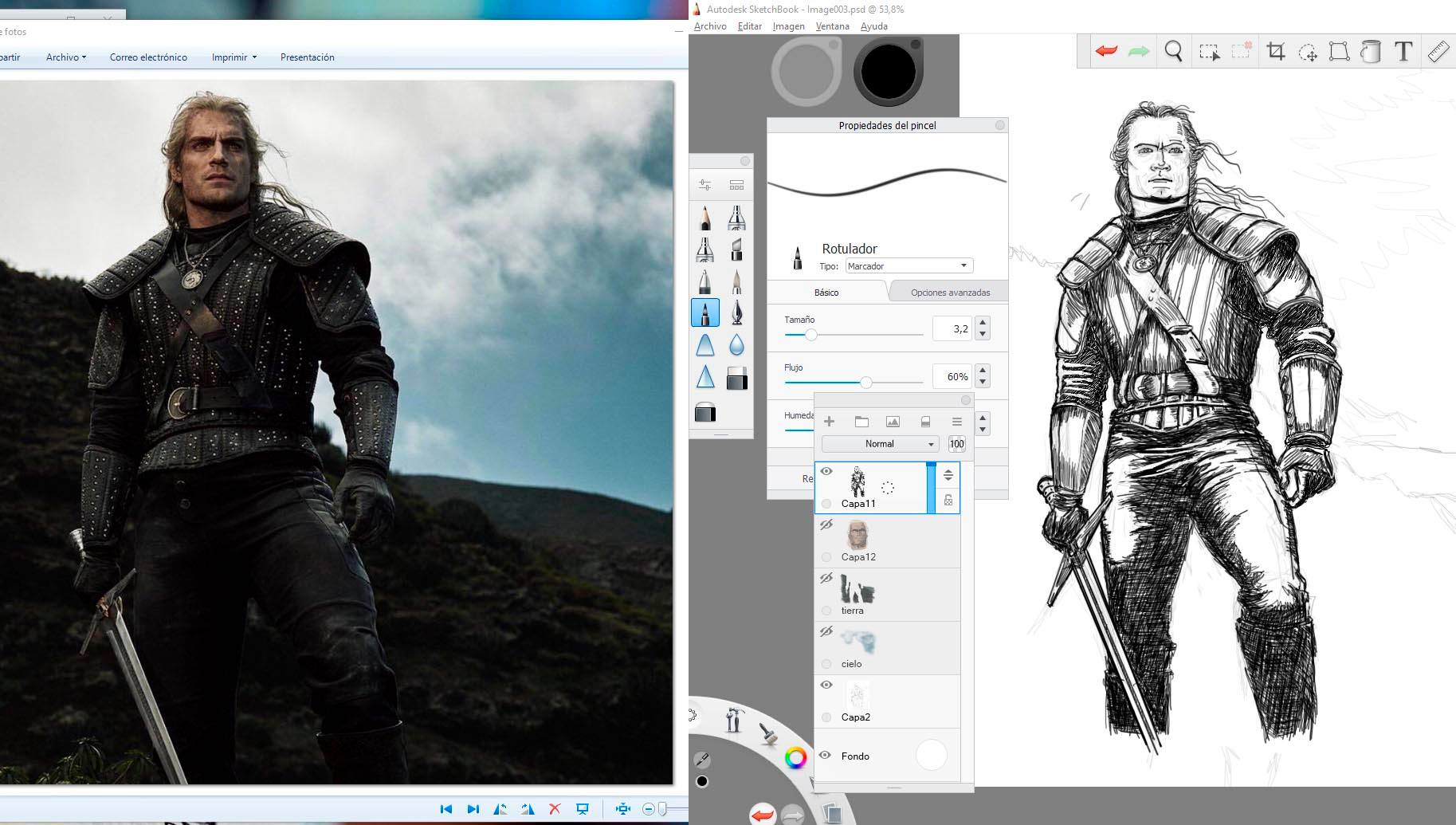
Task: Select the Zoom magnifier tool
Action: [x=1173, y=52]
